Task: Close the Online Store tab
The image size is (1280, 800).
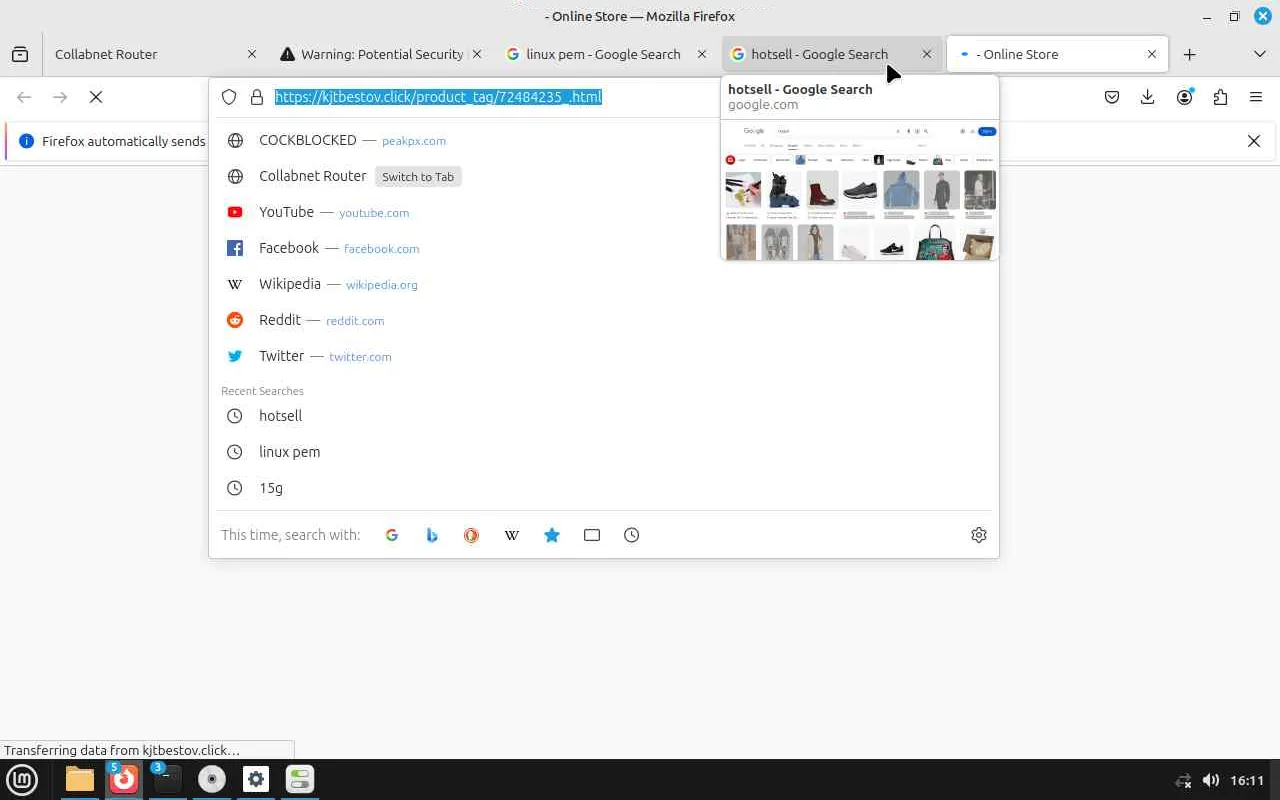Action: 1151,54
